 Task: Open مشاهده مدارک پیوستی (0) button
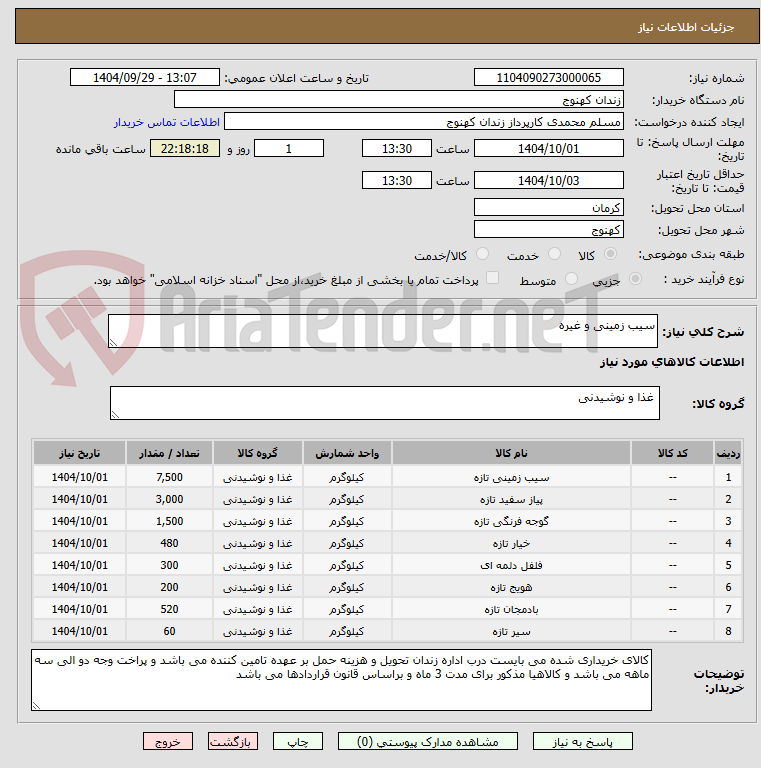[428, 742]
